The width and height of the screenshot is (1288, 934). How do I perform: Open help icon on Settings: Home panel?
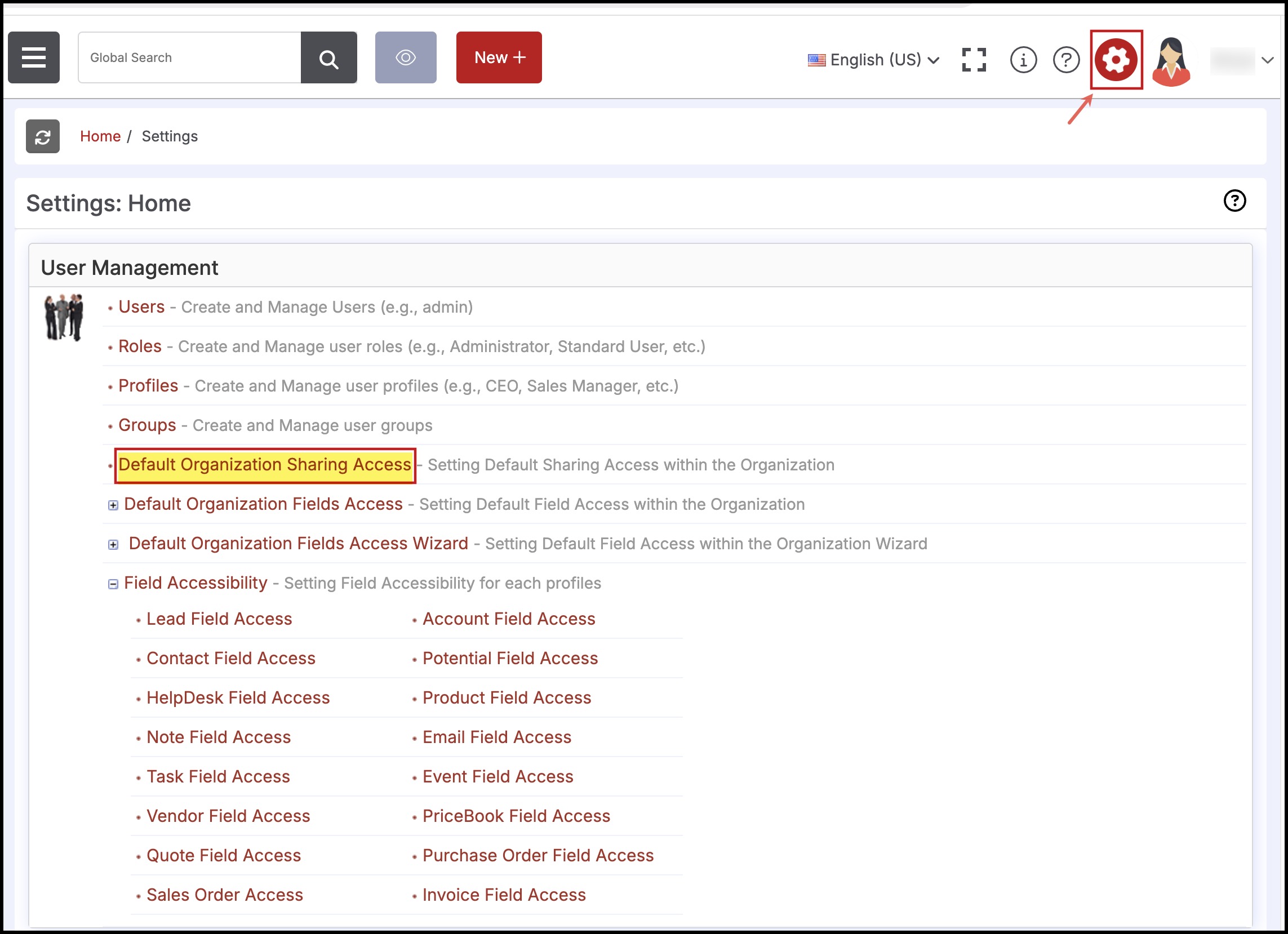point(1234,201)
